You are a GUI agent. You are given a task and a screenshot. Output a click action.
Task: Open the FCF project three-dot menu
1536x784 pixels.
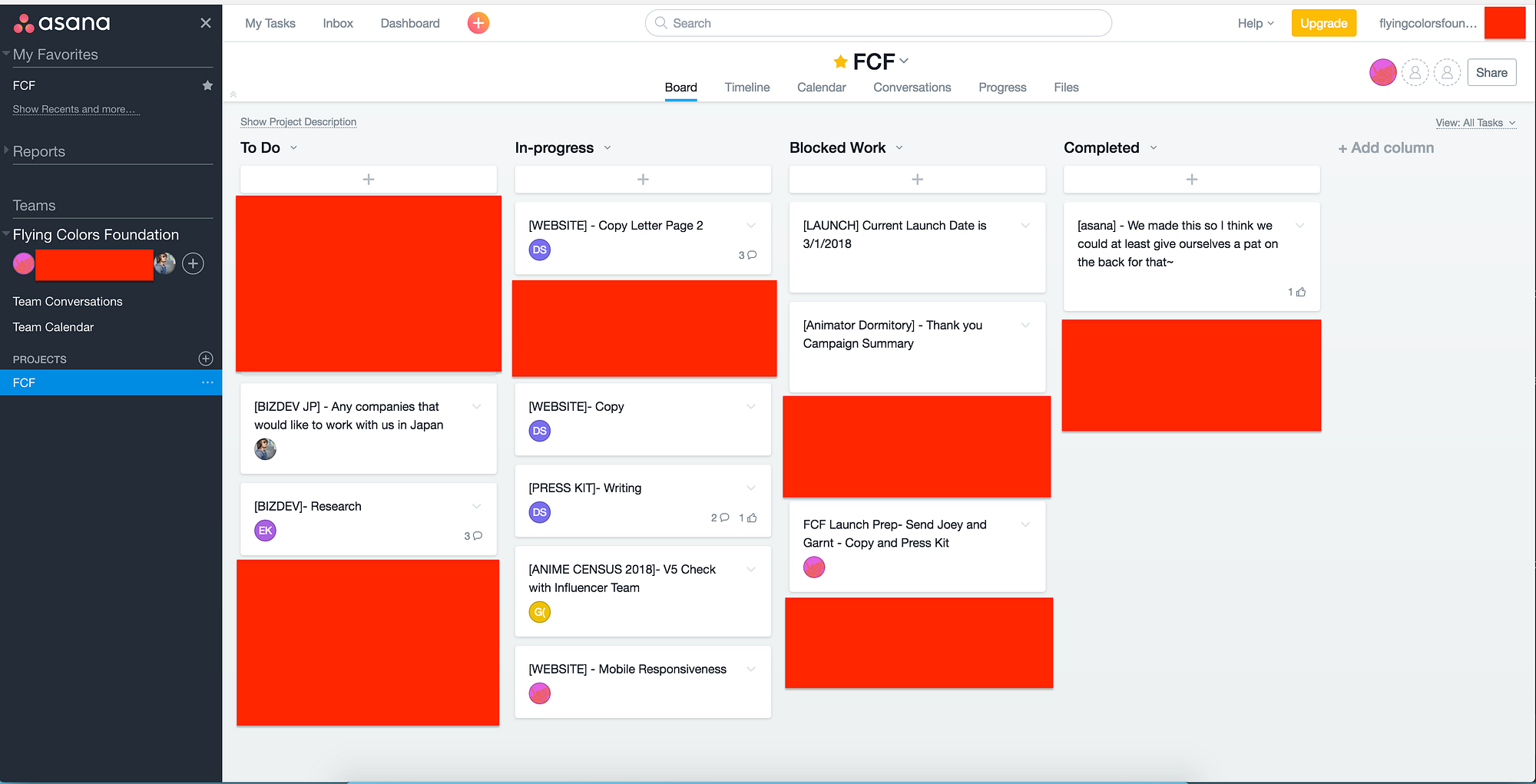point(207,382)
